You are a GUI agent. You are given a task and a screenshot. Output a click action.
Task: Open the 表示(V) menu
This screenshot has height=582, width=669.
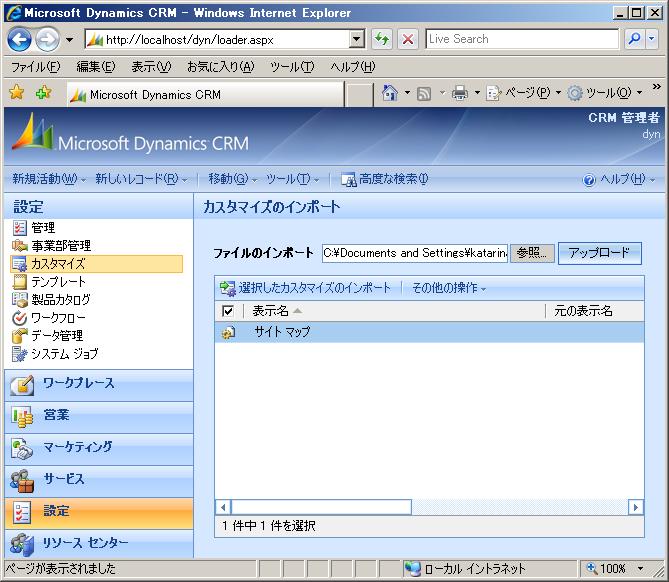(151, 67)
